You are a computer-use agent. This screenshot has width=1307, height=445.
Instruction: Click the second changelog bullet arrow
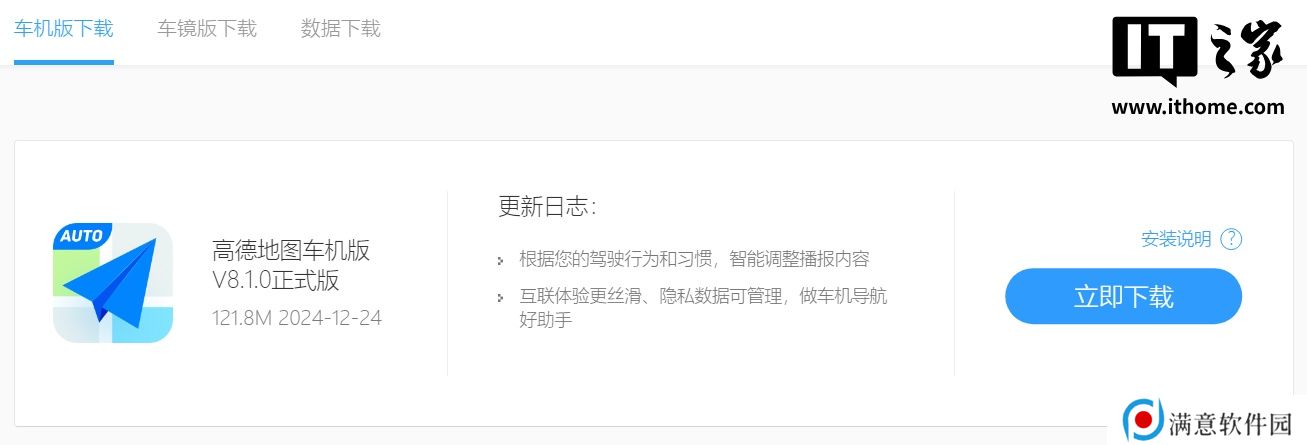click(501, 298)
